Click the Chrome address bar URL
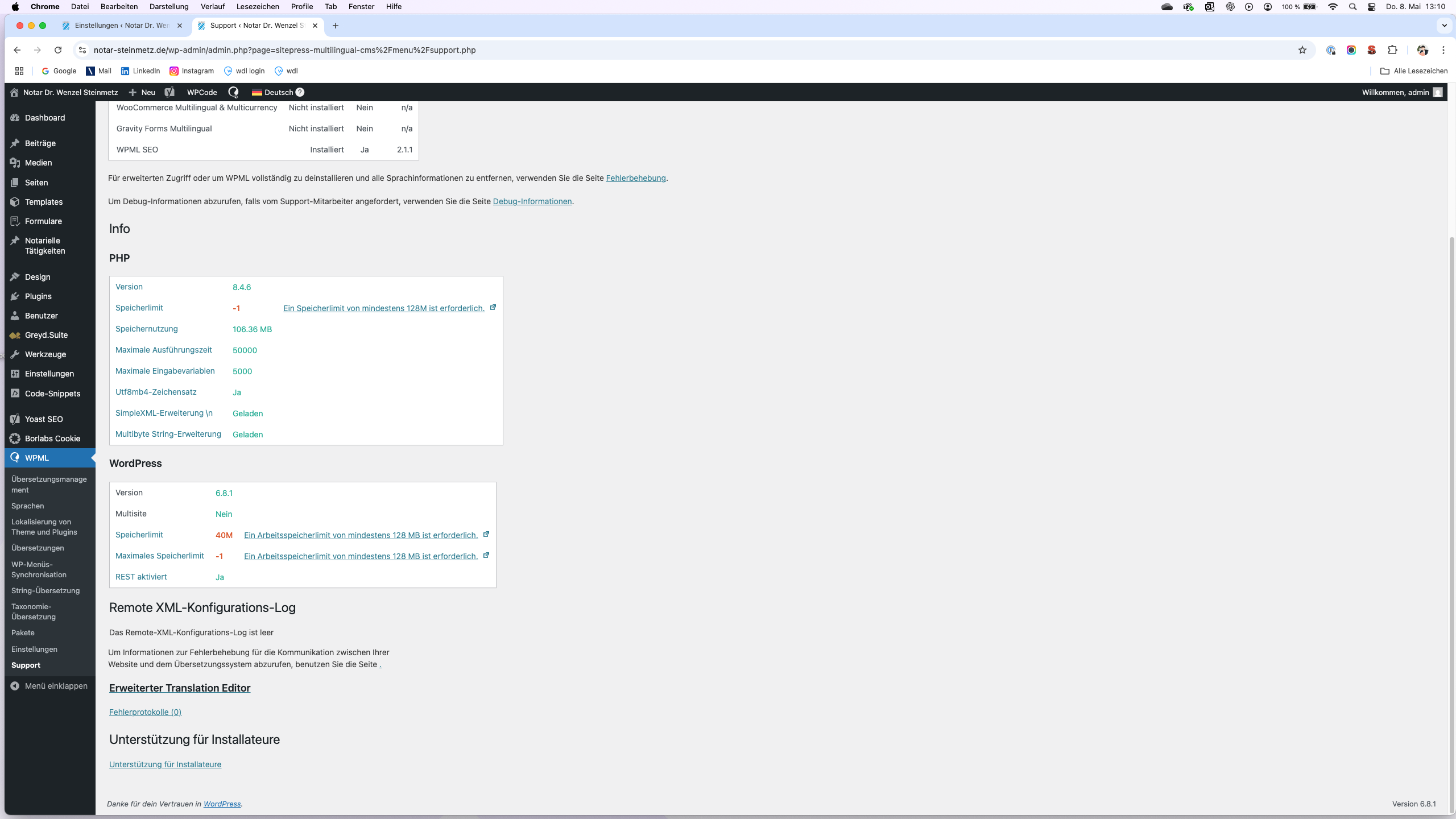 pyautogui.click(x=284, y=50)
